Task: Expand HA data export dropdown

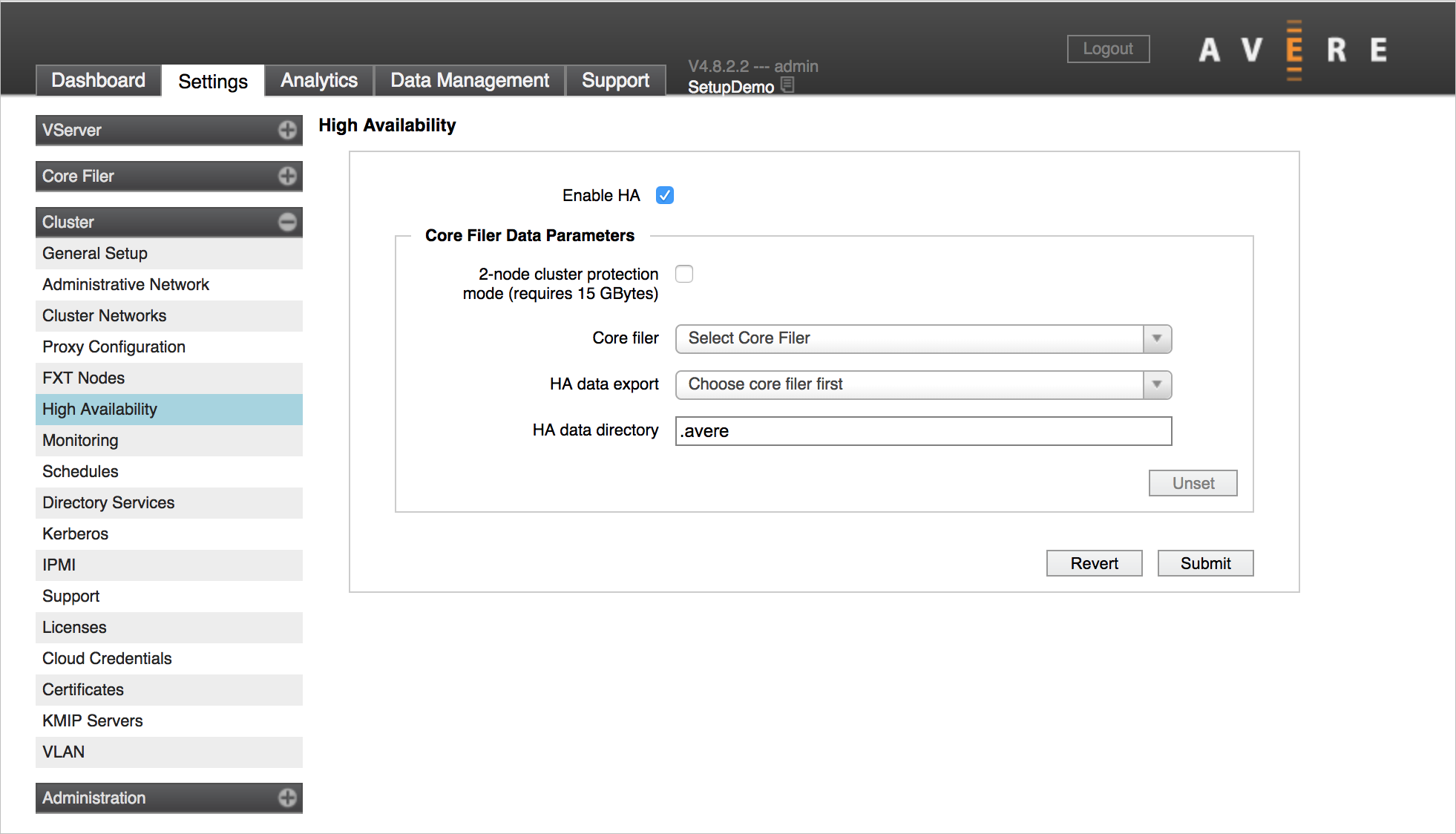Action: click(x=1158, y=386)
